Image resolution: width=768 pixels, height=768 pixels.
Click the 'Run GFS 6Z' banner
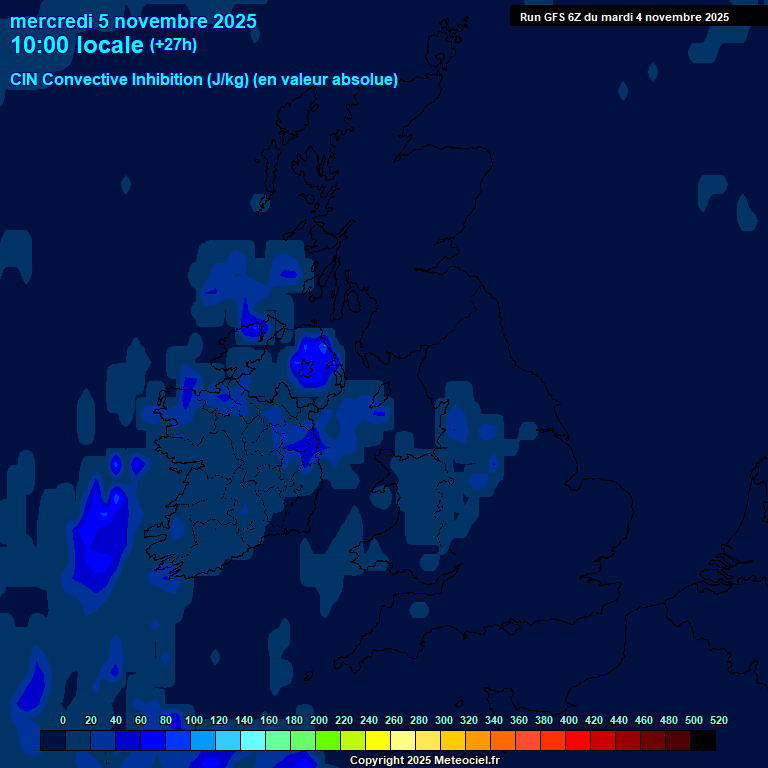coord(624,17)
